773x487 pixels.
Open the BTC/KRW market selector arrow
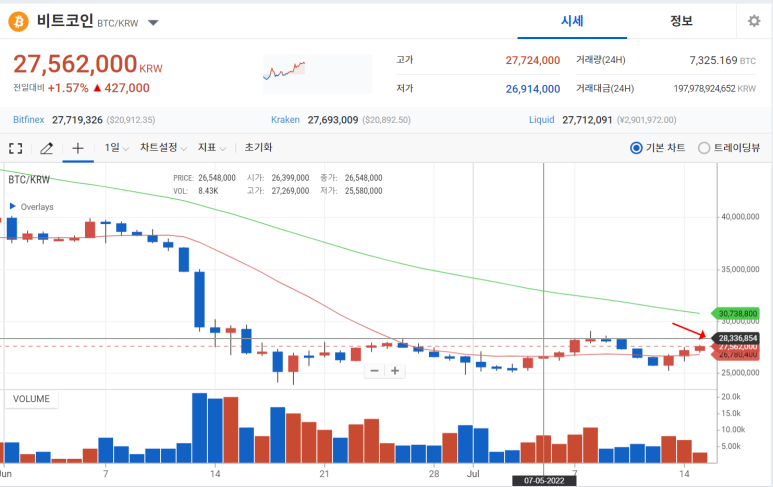tap(153, 23)
